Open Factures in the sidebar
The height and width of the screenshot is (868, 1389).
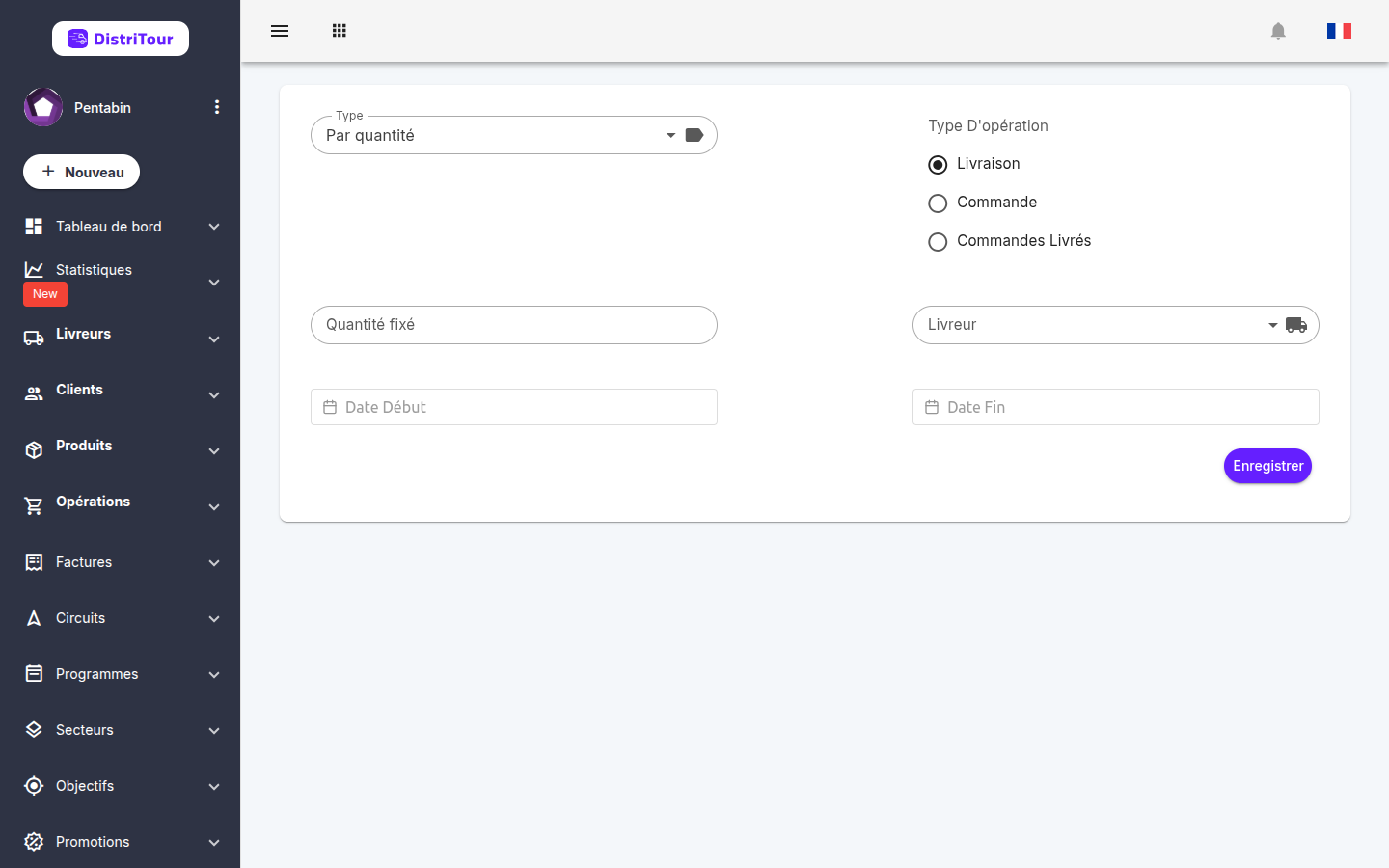tap(121, 562)
